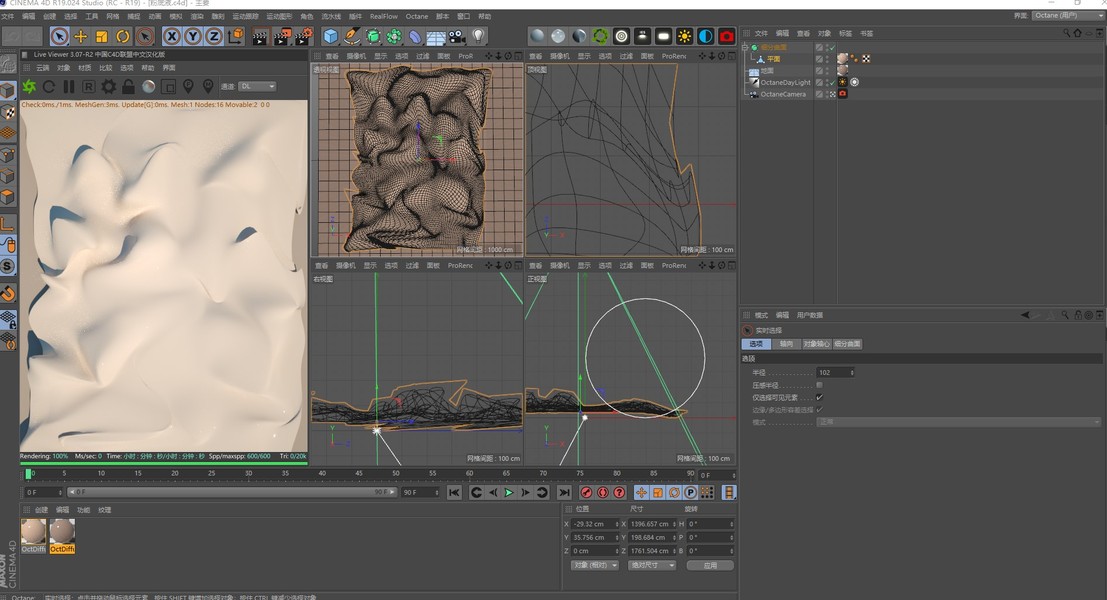Open the 界面 layout dropdown showing Octane

pos(1067,16)
